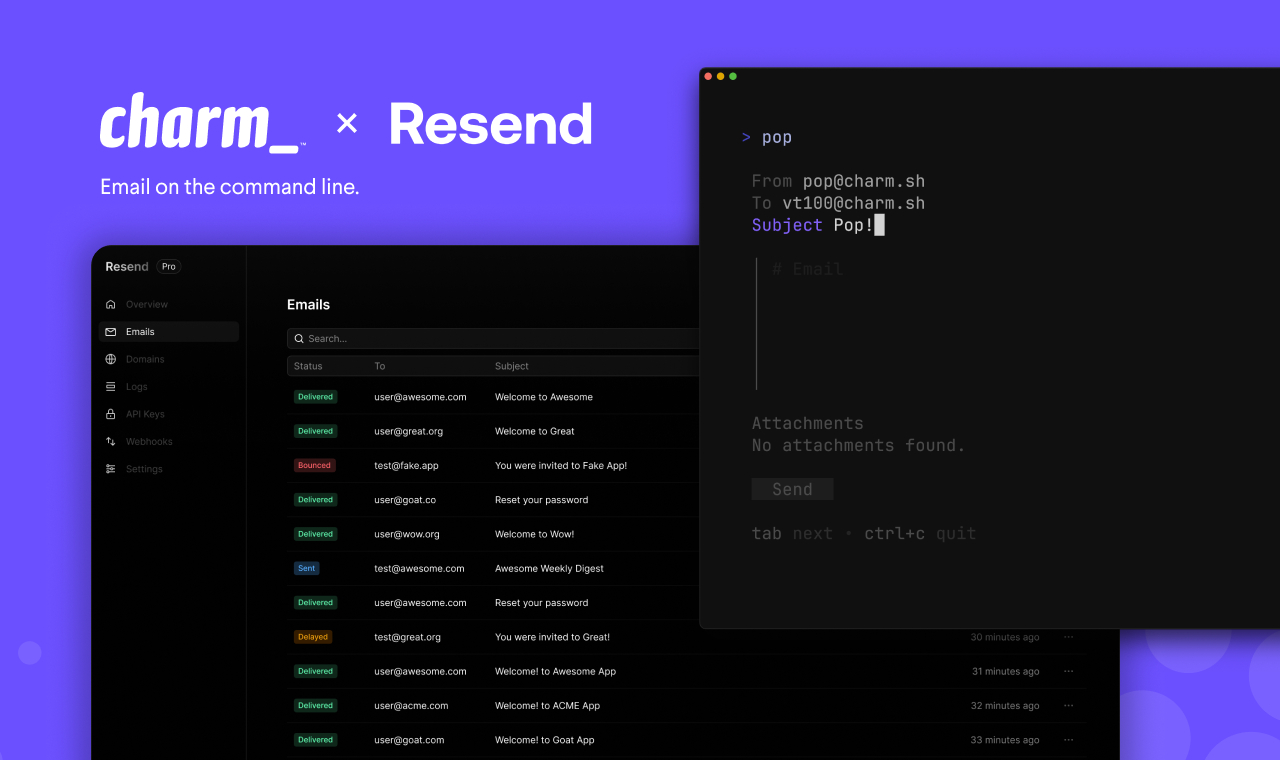The image size is (1280, 760).
Task: Click the Attachments heading in terminal
Action: tap(807, 423)
